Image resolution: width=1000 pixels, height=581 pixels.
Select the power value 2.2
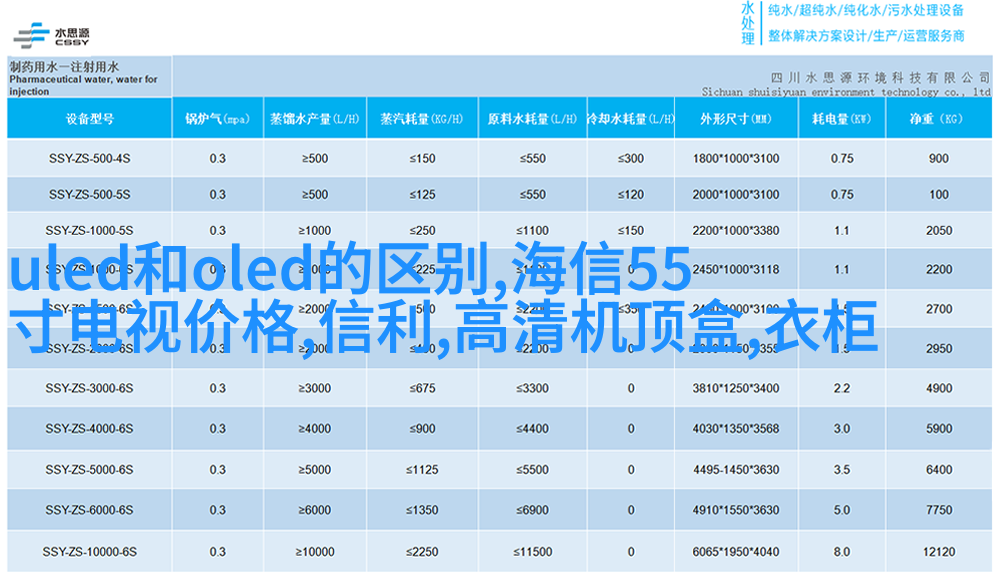click(x=842, y=388)
